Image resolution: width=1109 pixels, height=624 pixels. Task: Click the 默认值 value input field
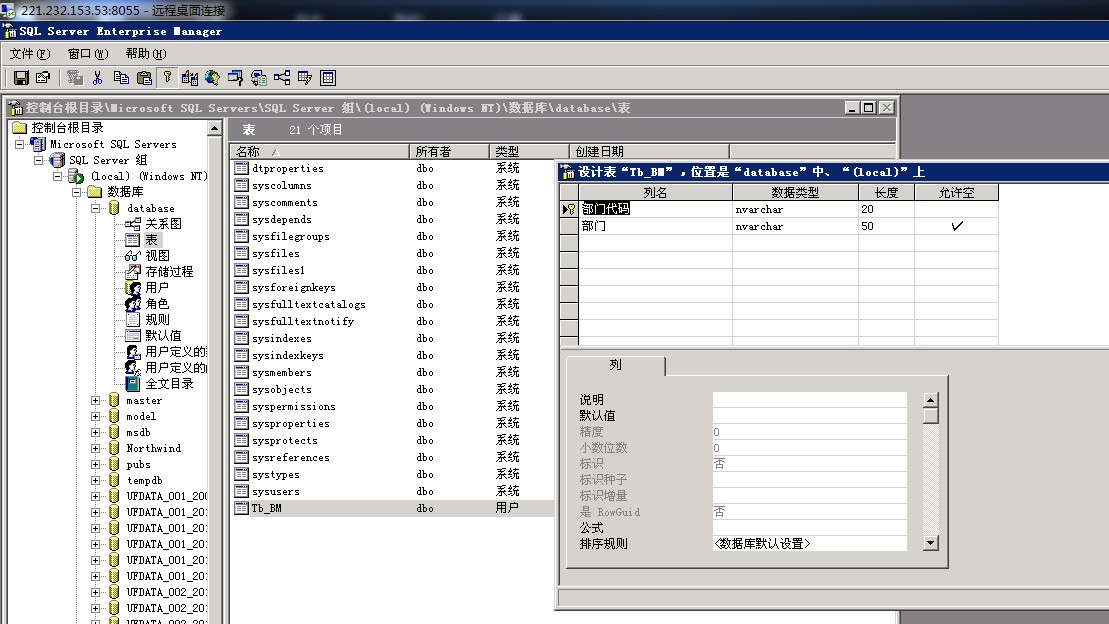(x=810, y=416)
